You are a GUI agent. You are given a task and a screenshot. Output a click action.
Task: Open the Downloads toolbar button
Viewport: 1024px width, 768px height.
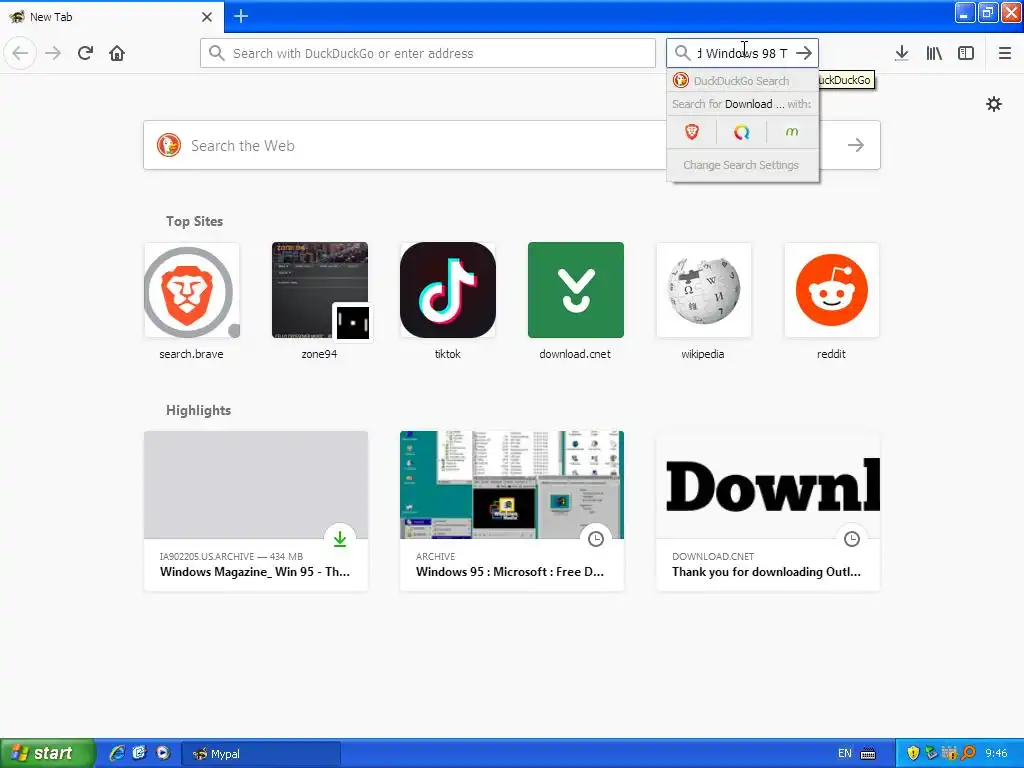[x=902, y=53]
